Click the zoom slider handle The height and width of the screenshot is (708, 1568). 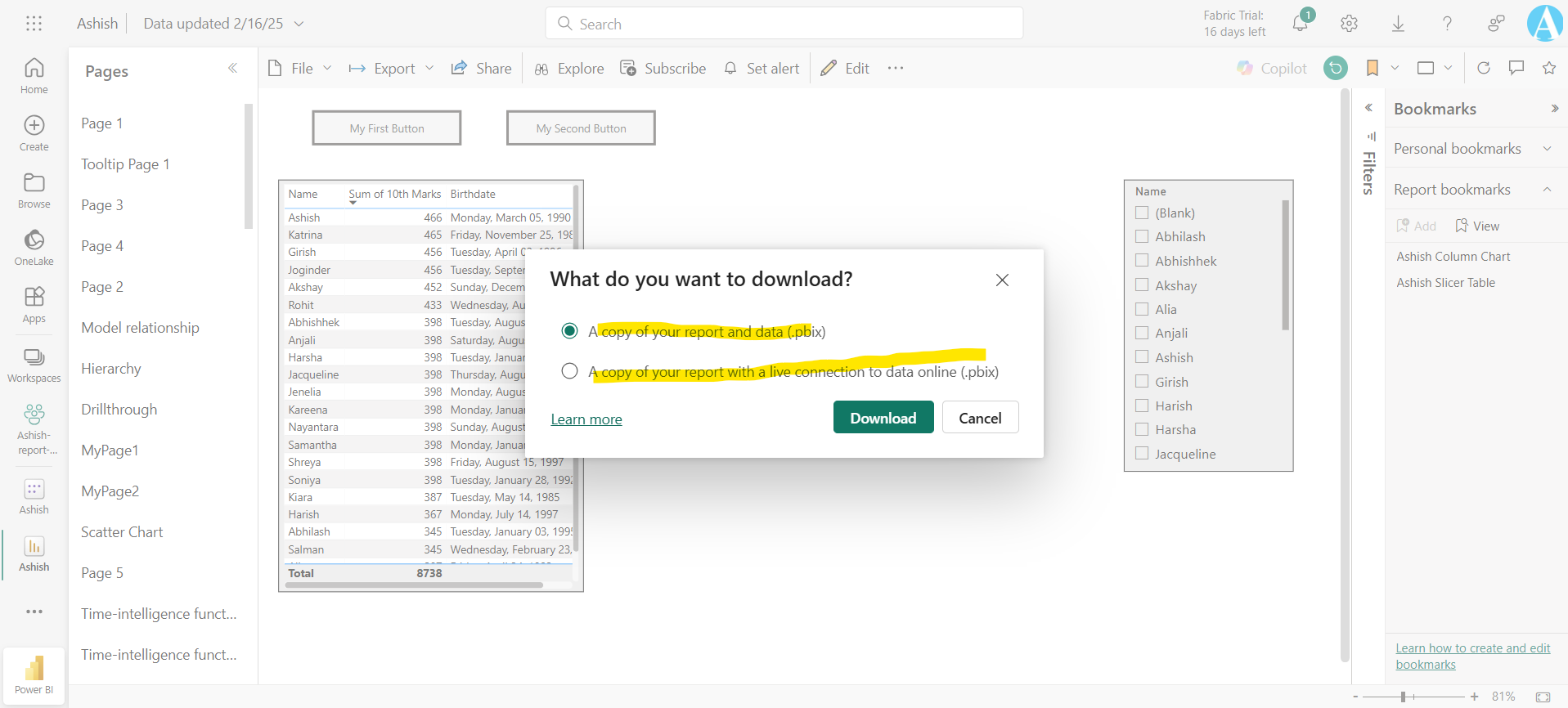(x=1403, y=697)
